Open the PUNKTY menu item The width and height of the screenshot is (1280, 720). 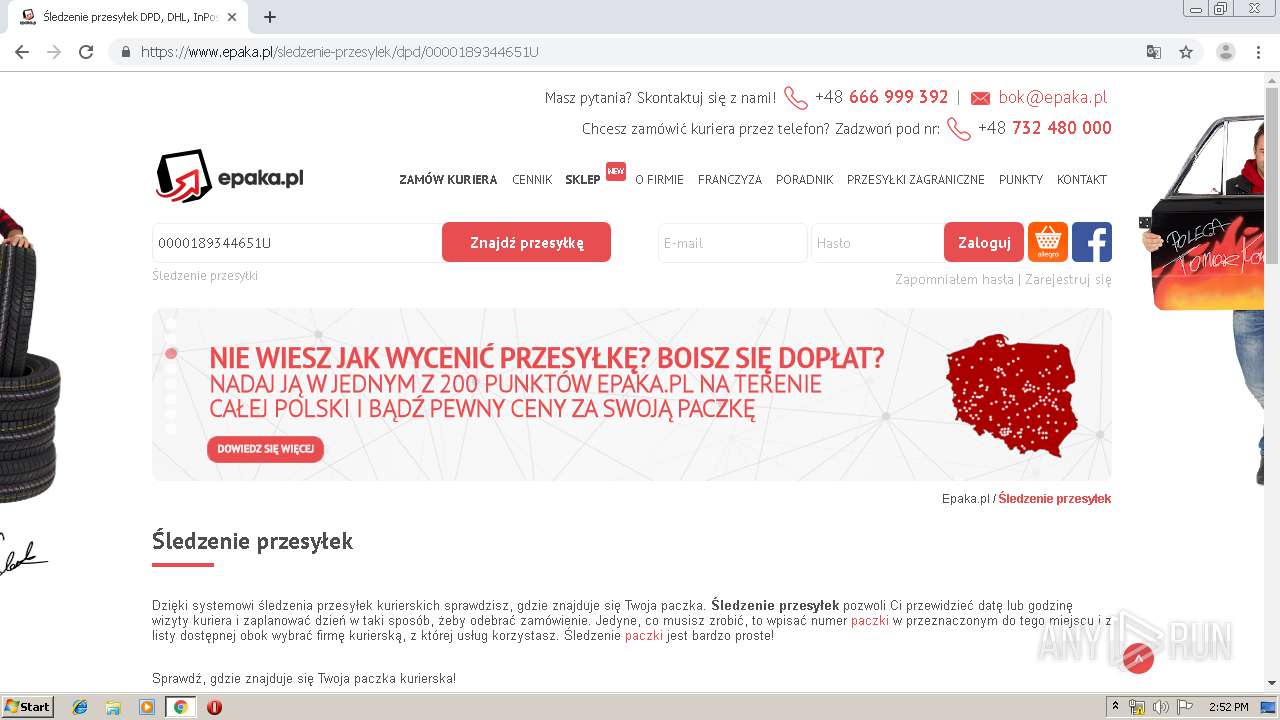[1021, 180]
